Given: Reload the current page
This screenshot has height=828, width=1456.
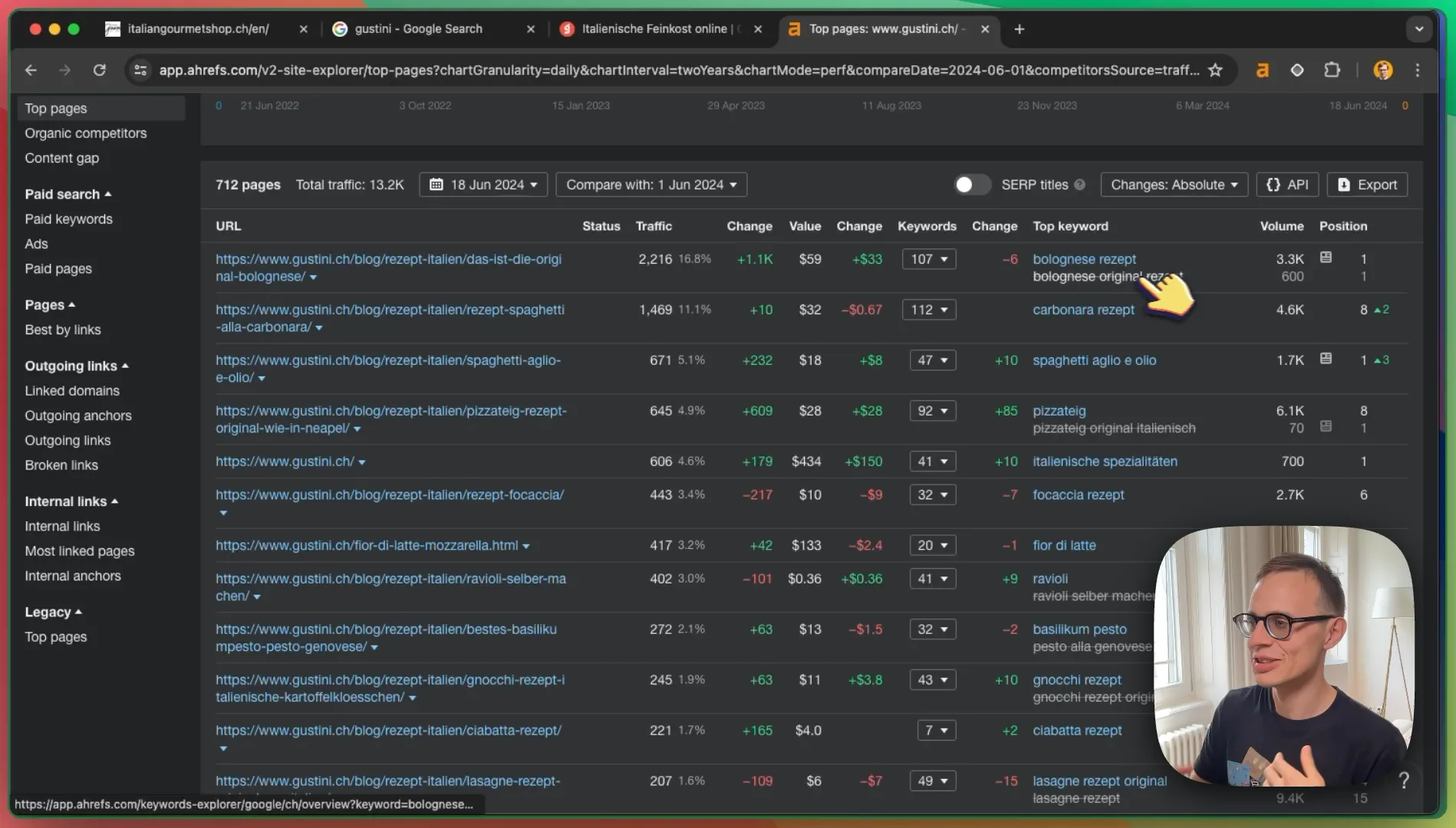Looking at the screenshot, I should 100,71.
